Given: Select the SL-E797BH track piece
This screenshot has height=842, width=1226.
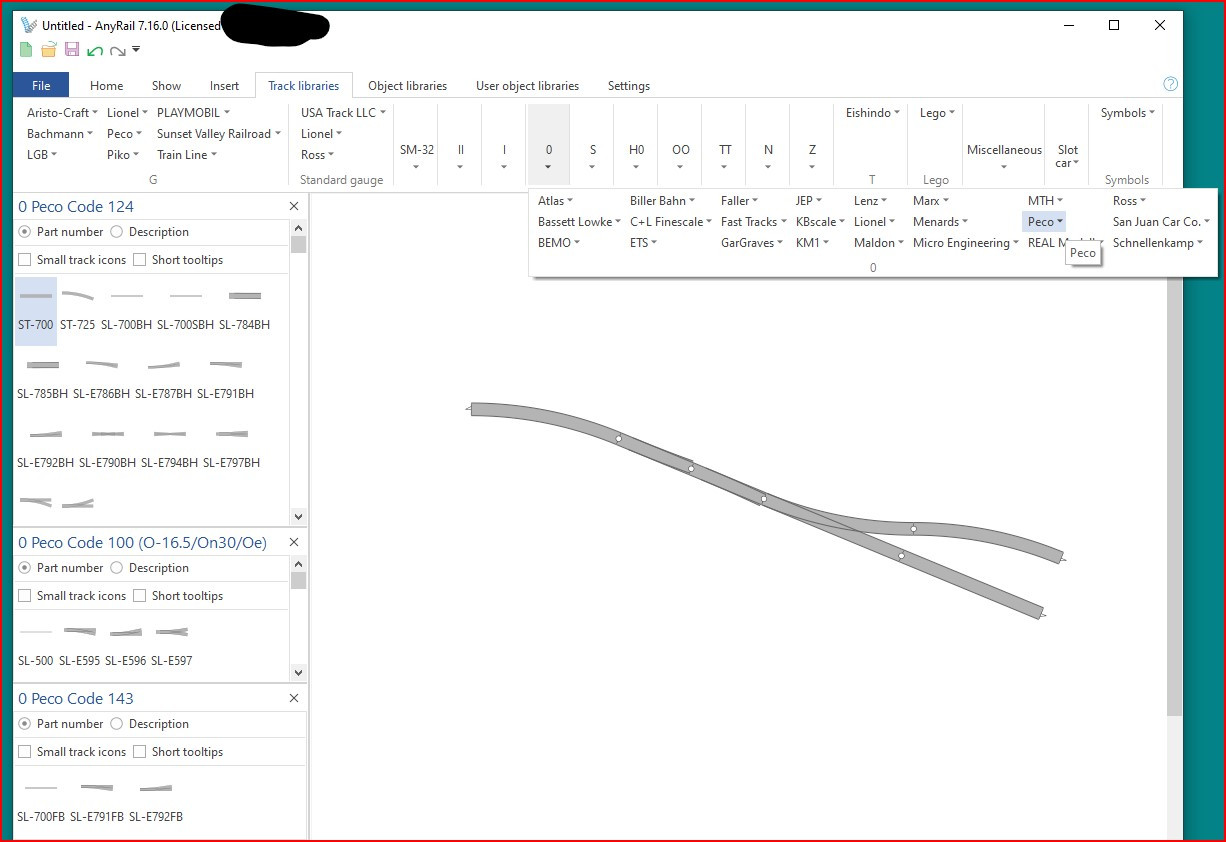Looking at the screenshot, I should (232, 448).
